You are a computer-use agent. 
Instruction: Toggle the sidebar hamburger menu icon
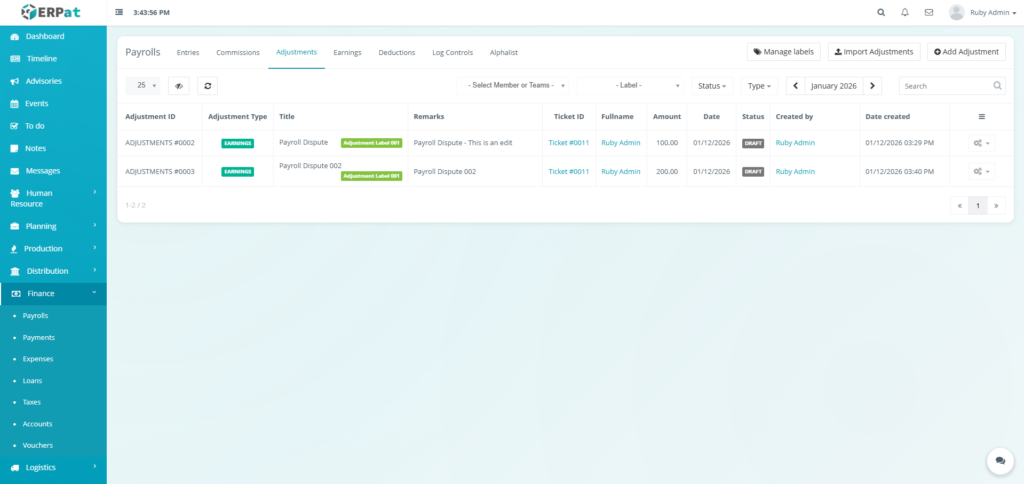120,13
